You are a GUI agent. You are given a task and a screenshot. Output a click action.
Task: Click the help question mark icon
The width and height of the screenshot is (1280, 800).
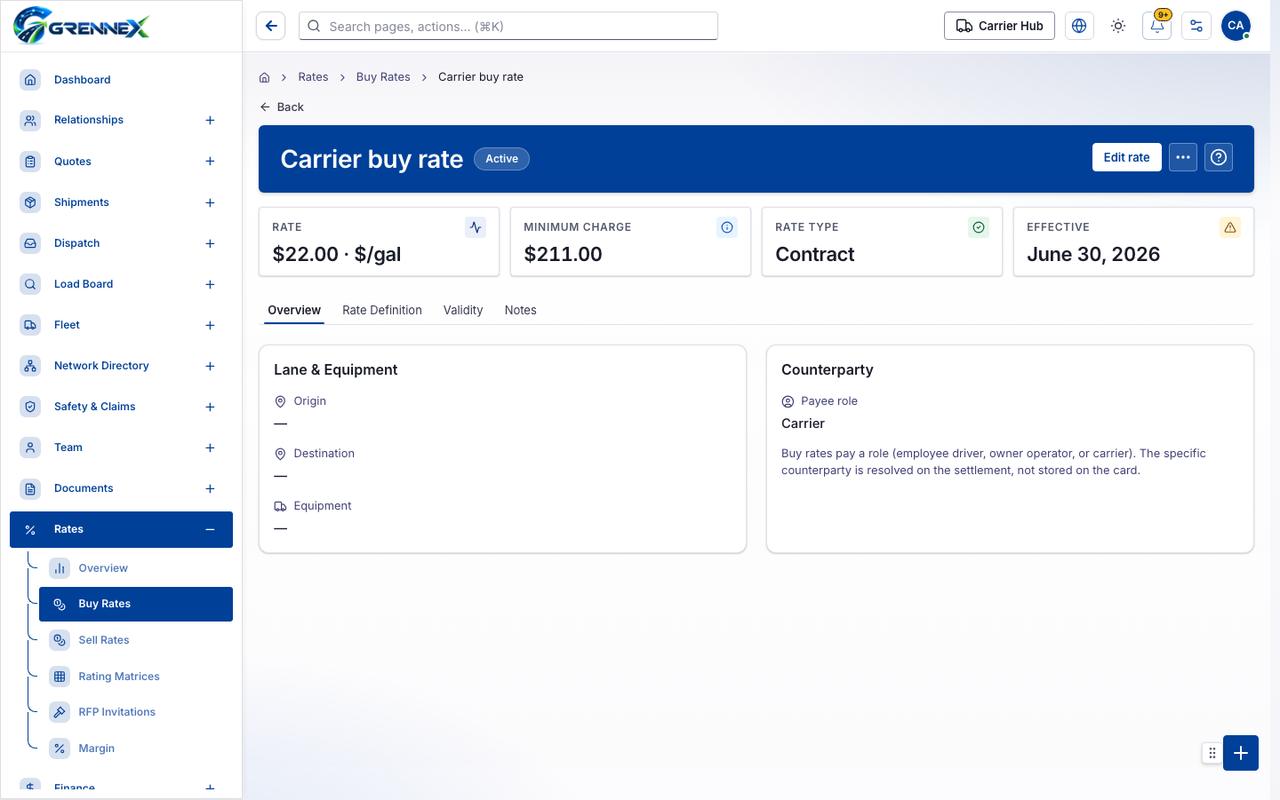click(x=1218, y=157)
